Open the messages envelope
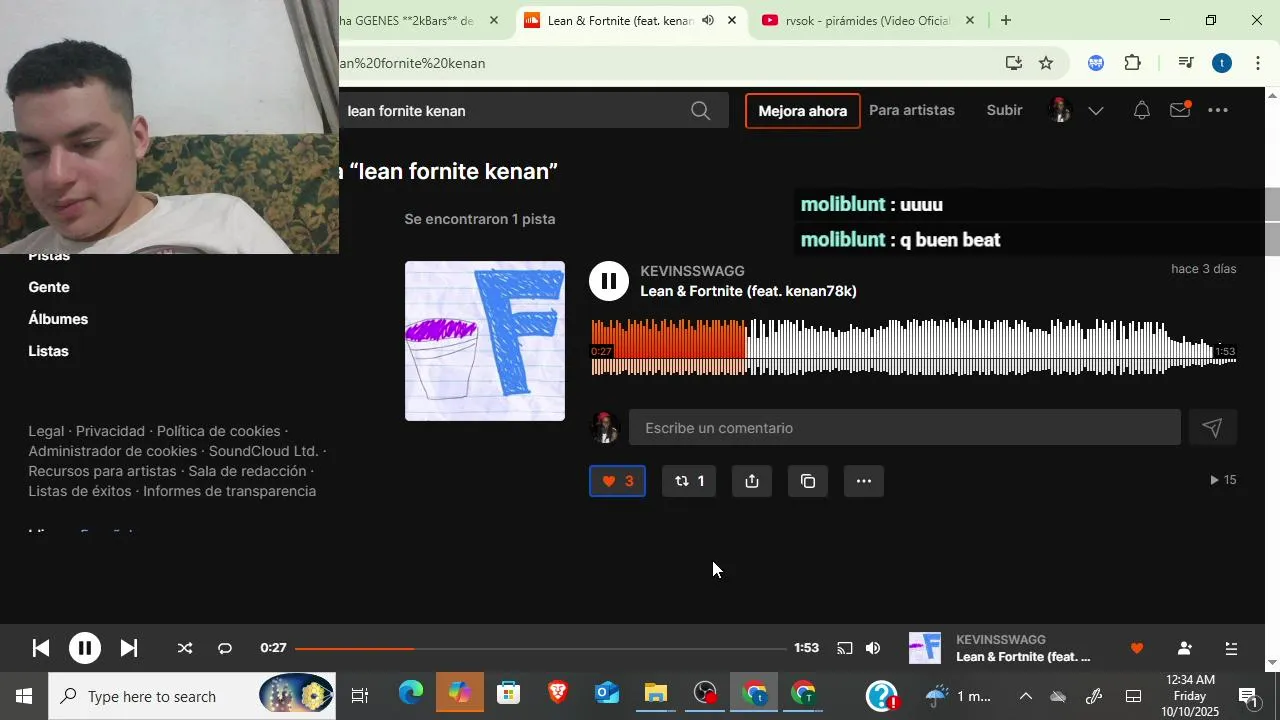The image size is (1280, 720). pyautogui.click(x=1180, y=110)
